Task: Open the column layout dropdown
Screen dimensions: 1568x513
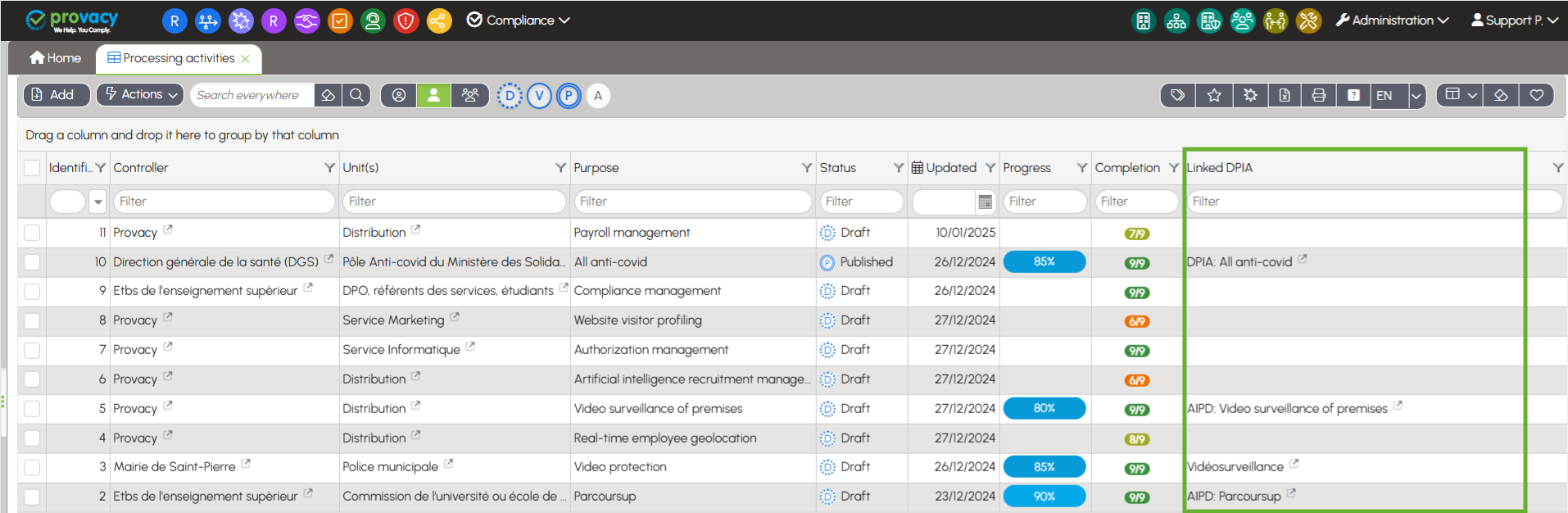Action: pos(1461,95)
